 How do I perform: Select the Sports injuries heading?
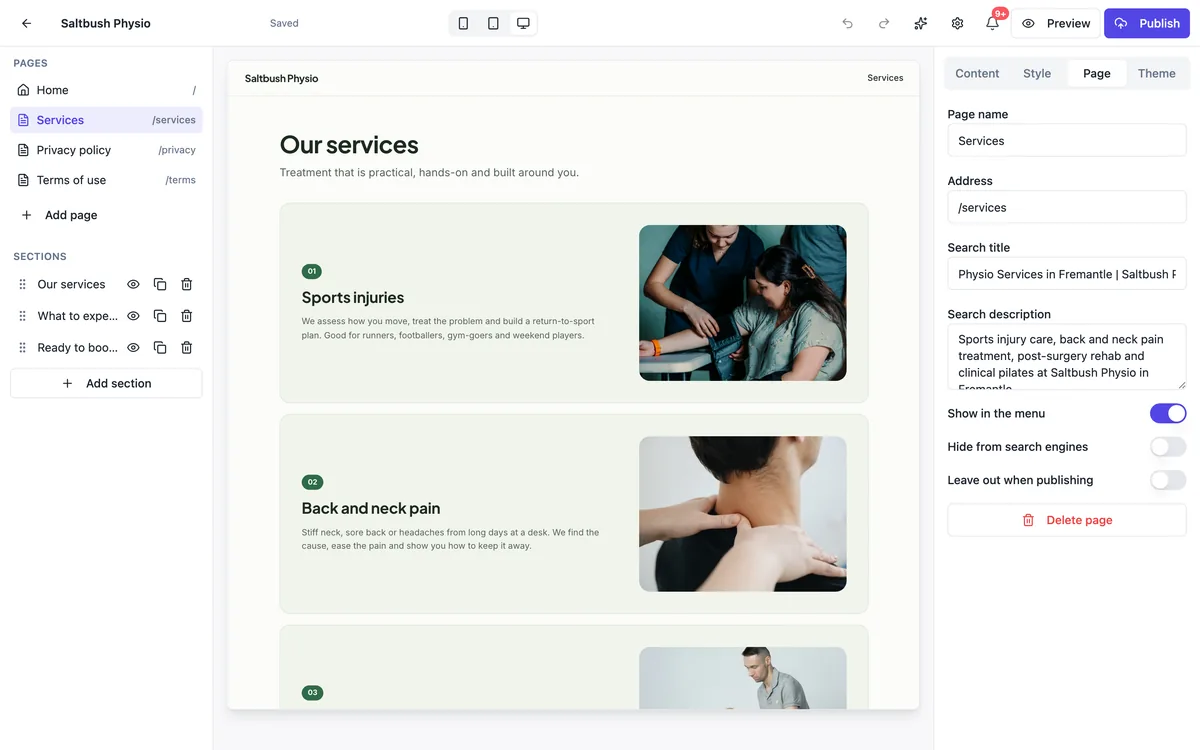353,297
